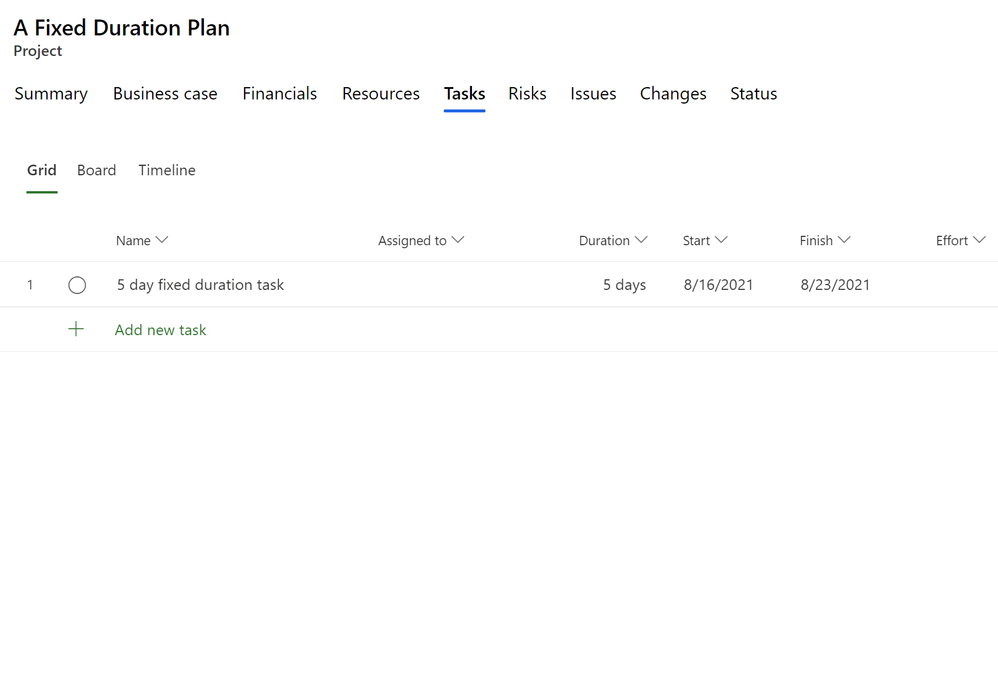This screenshot has height=675, width=998.
Task: Open the Finish column dropdown
Action: coord(844,240)
